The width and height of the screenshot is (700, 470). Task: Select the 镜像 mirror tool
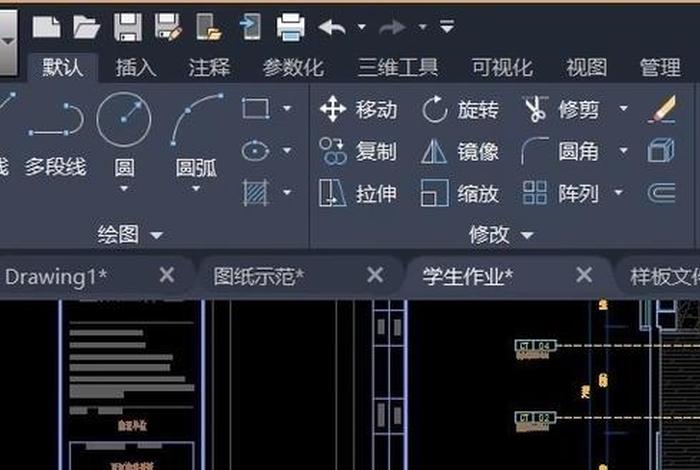460,151
